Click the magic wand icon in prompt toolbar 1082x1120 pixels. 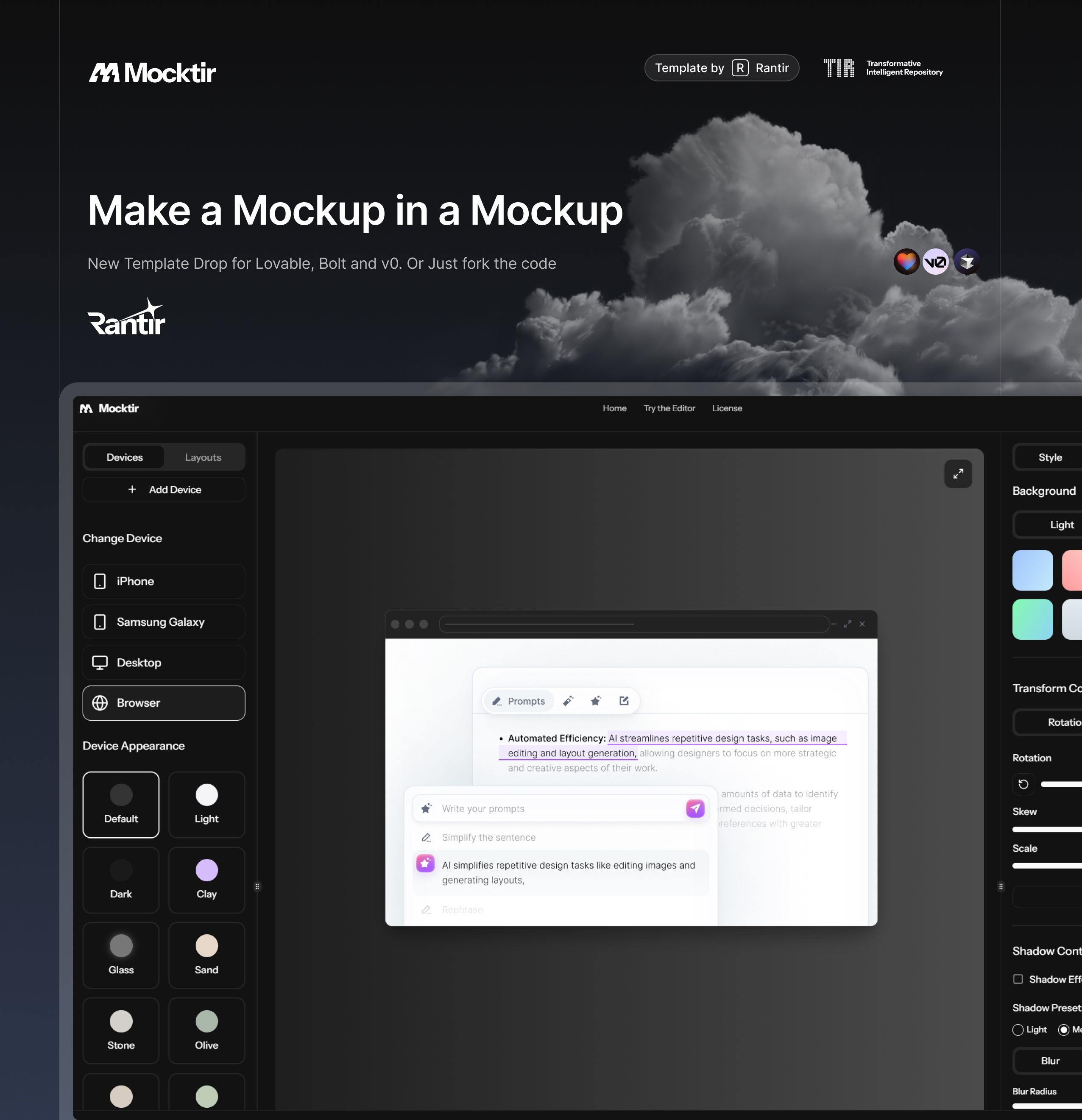568,701
